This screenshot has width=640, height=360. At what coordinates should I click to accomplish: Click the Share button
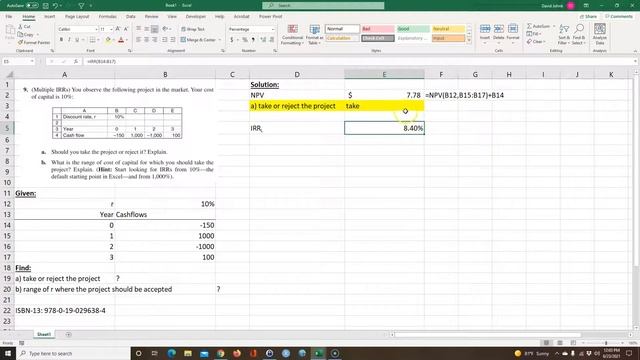pos(589,17)
